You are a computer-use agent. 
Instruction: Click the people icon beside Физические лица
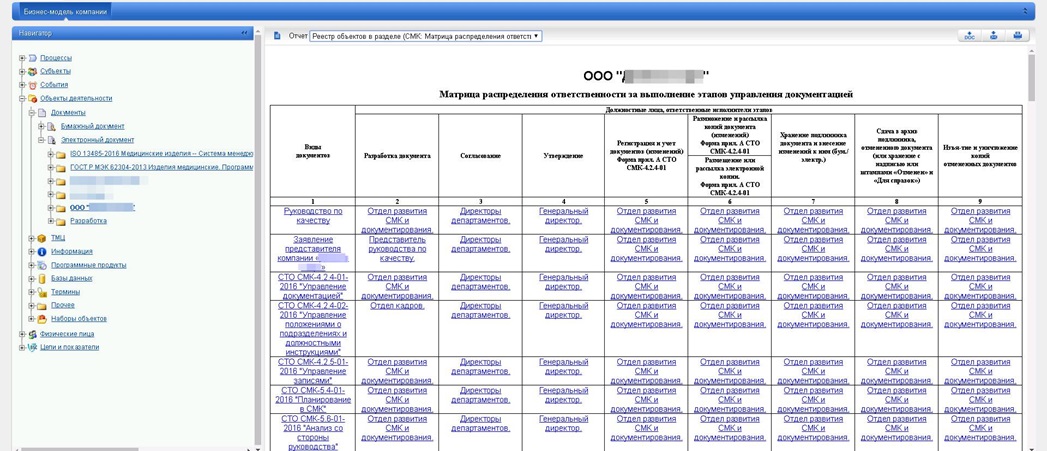pos(32,334)
